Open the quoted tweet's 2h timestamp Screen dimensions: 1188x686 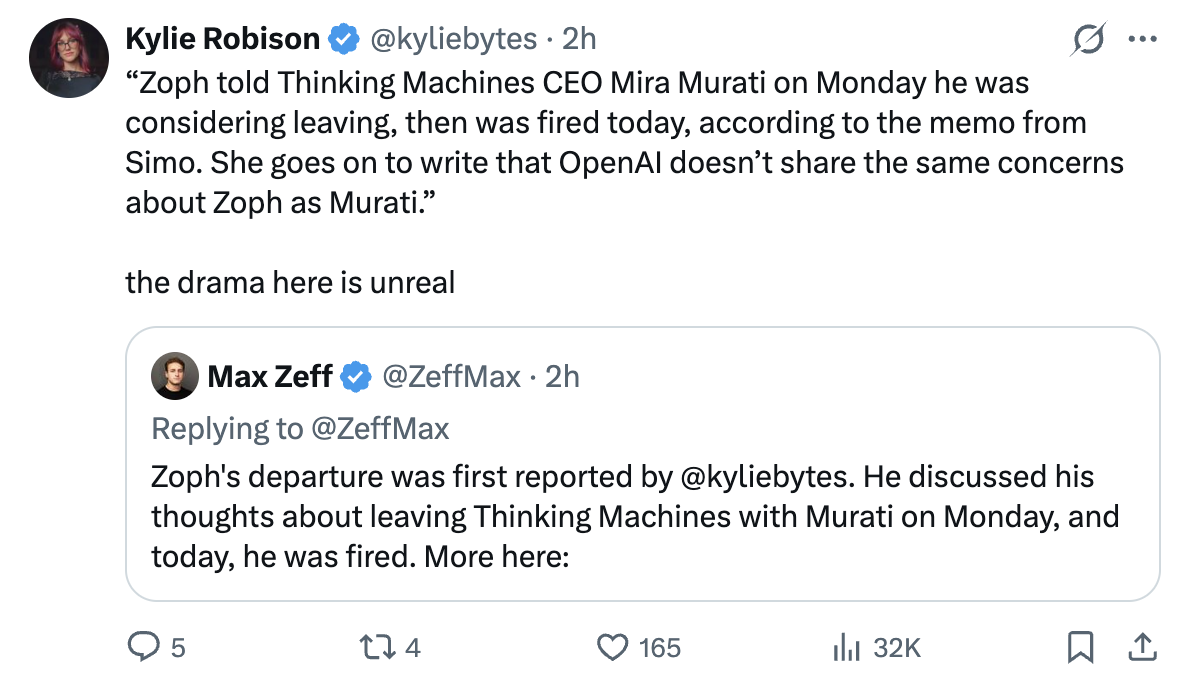[x=562, y=377]
